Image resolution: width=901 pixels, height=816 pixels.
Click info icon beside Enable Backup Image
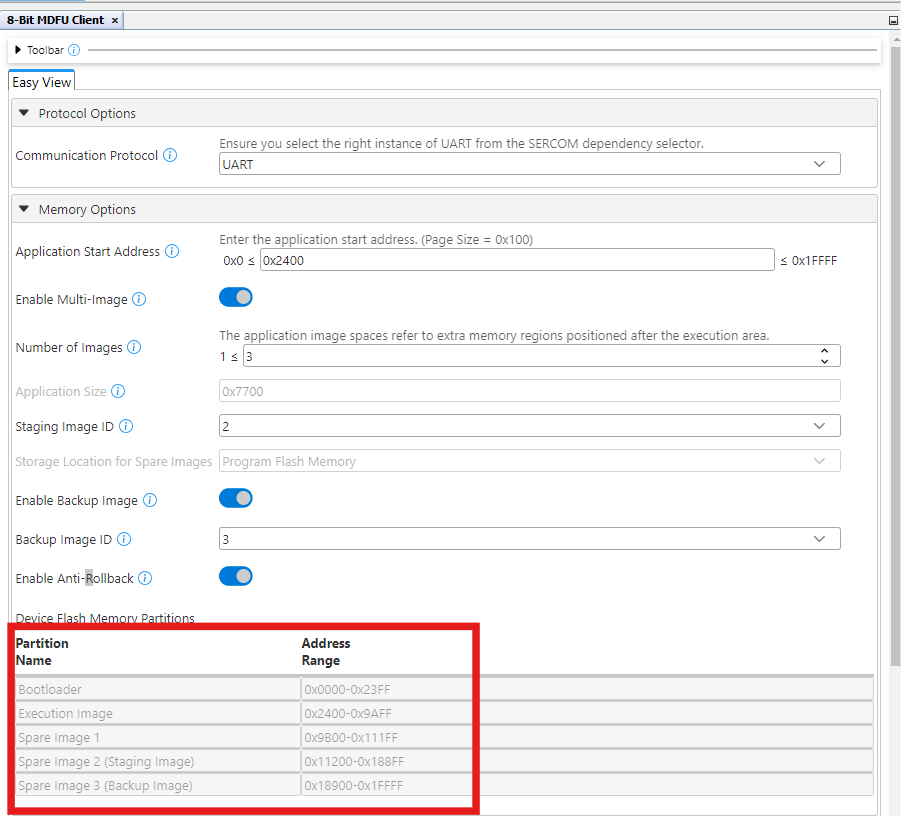[149, 500]
